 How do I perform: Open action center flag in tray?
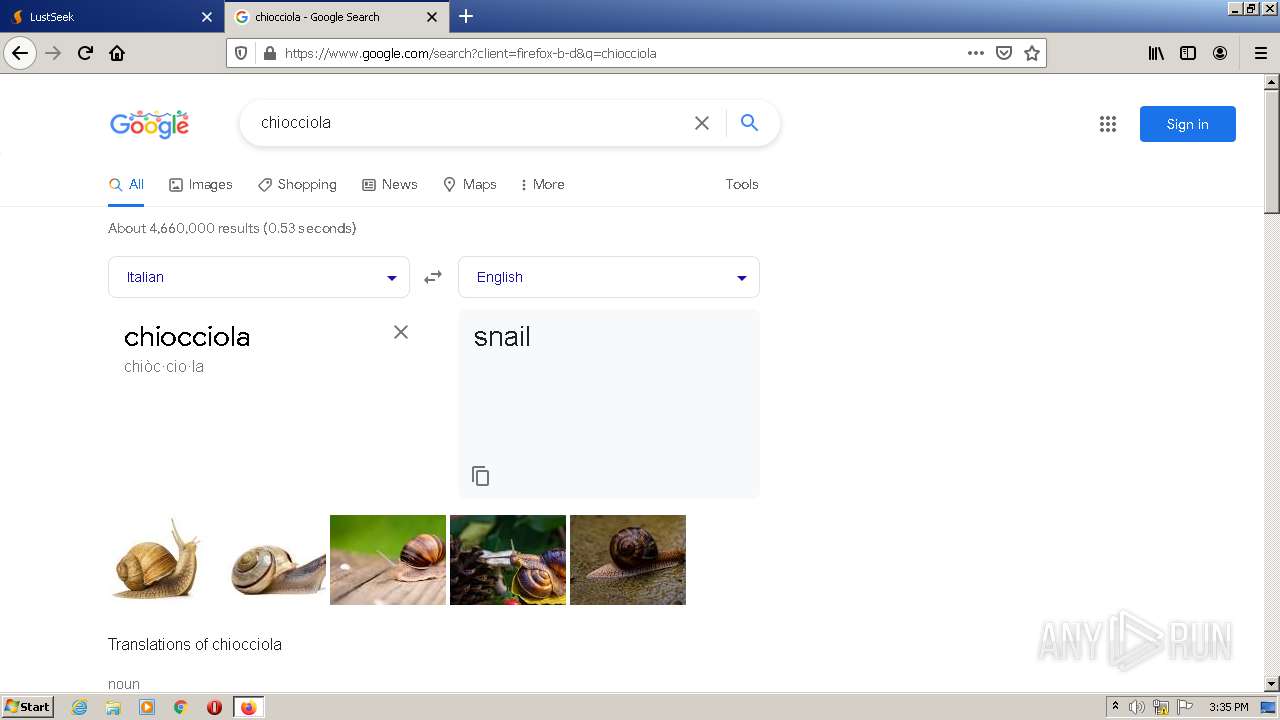click(1185, 707)
